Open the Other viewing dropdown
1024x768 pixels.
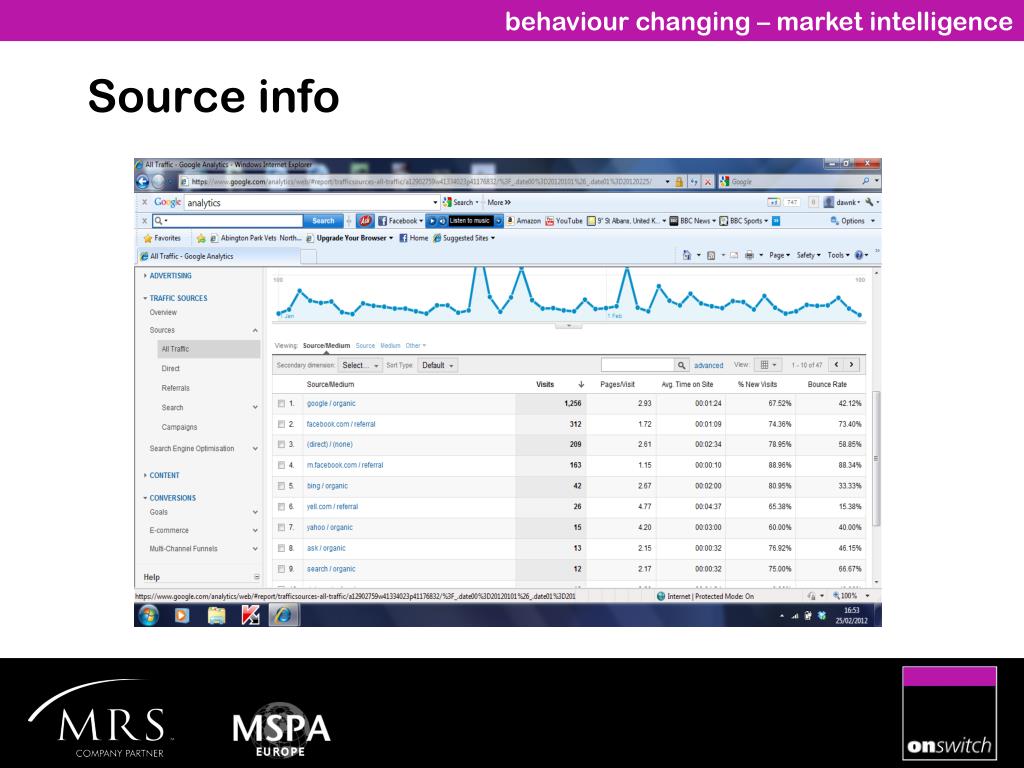point(415,345)
